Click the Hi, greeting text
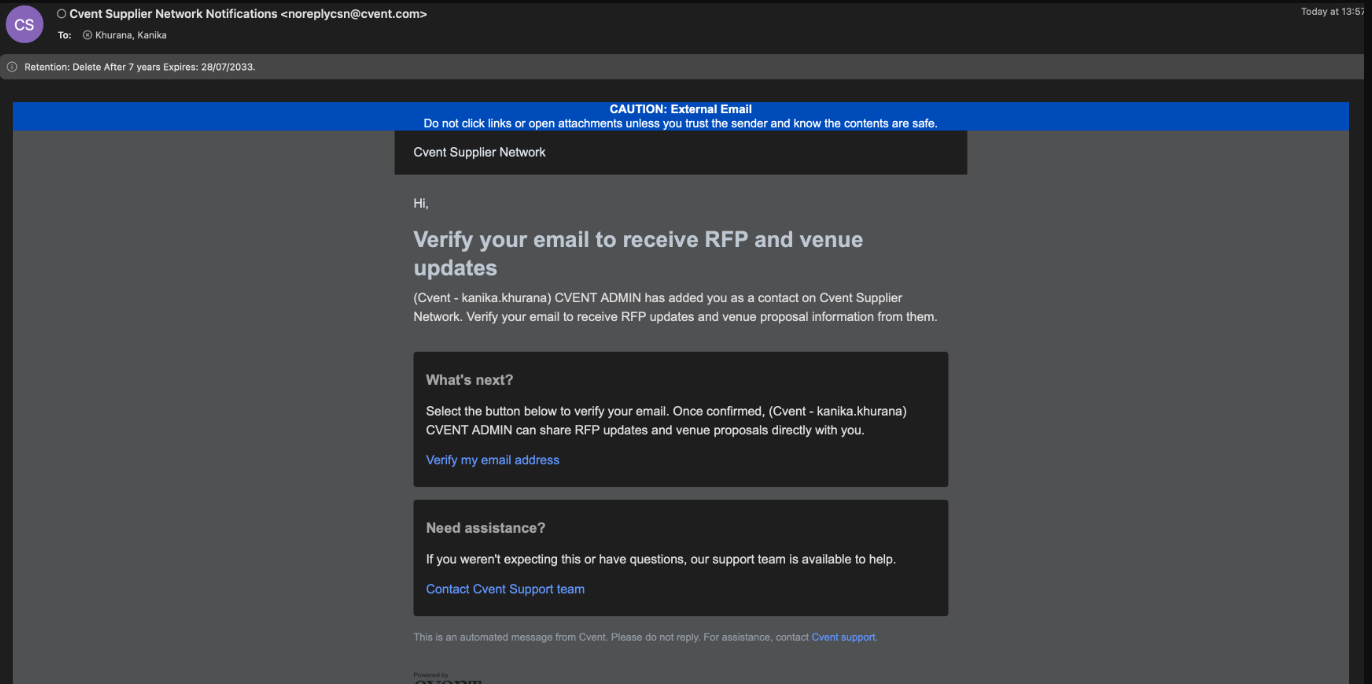 (421, 203)
